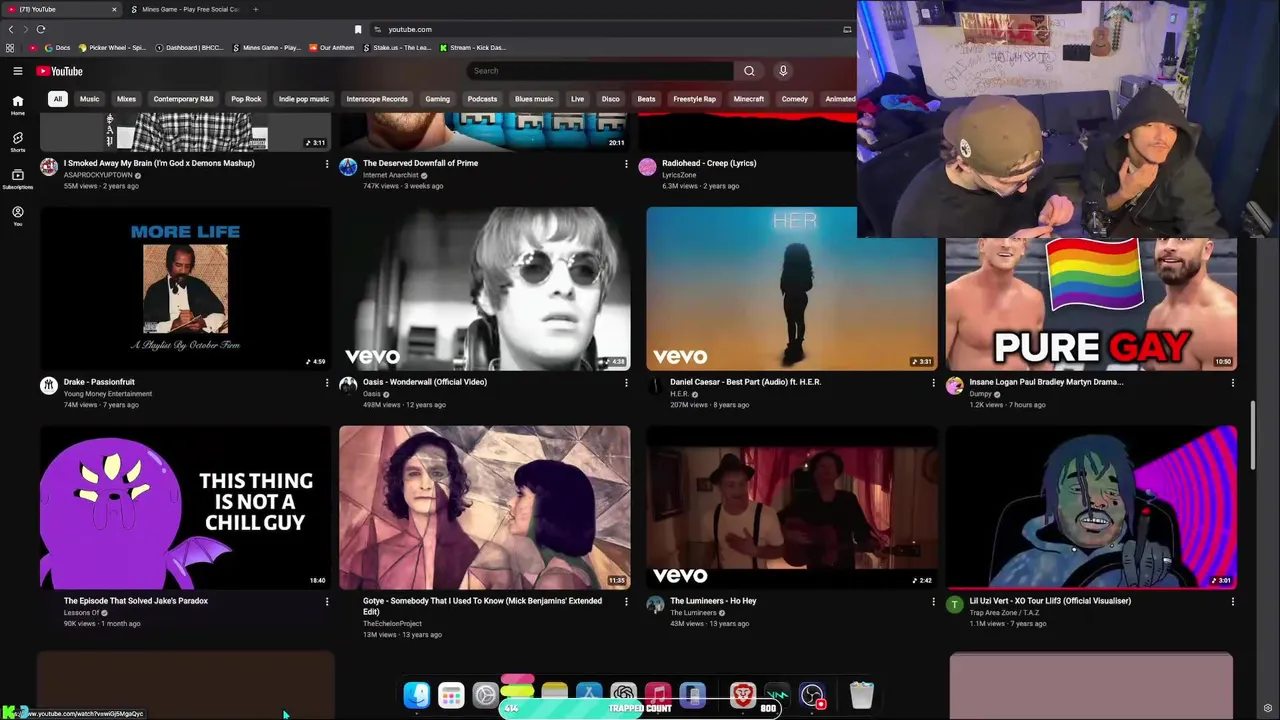Click the YouTube logo
This screenshot has height=720, width=1280.
point(60,71)
